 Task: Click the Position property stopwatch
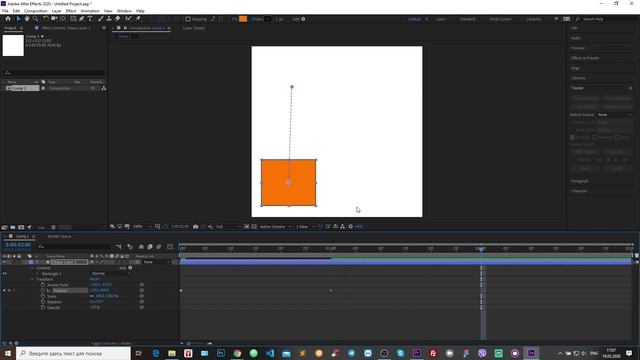click(43, 291)
